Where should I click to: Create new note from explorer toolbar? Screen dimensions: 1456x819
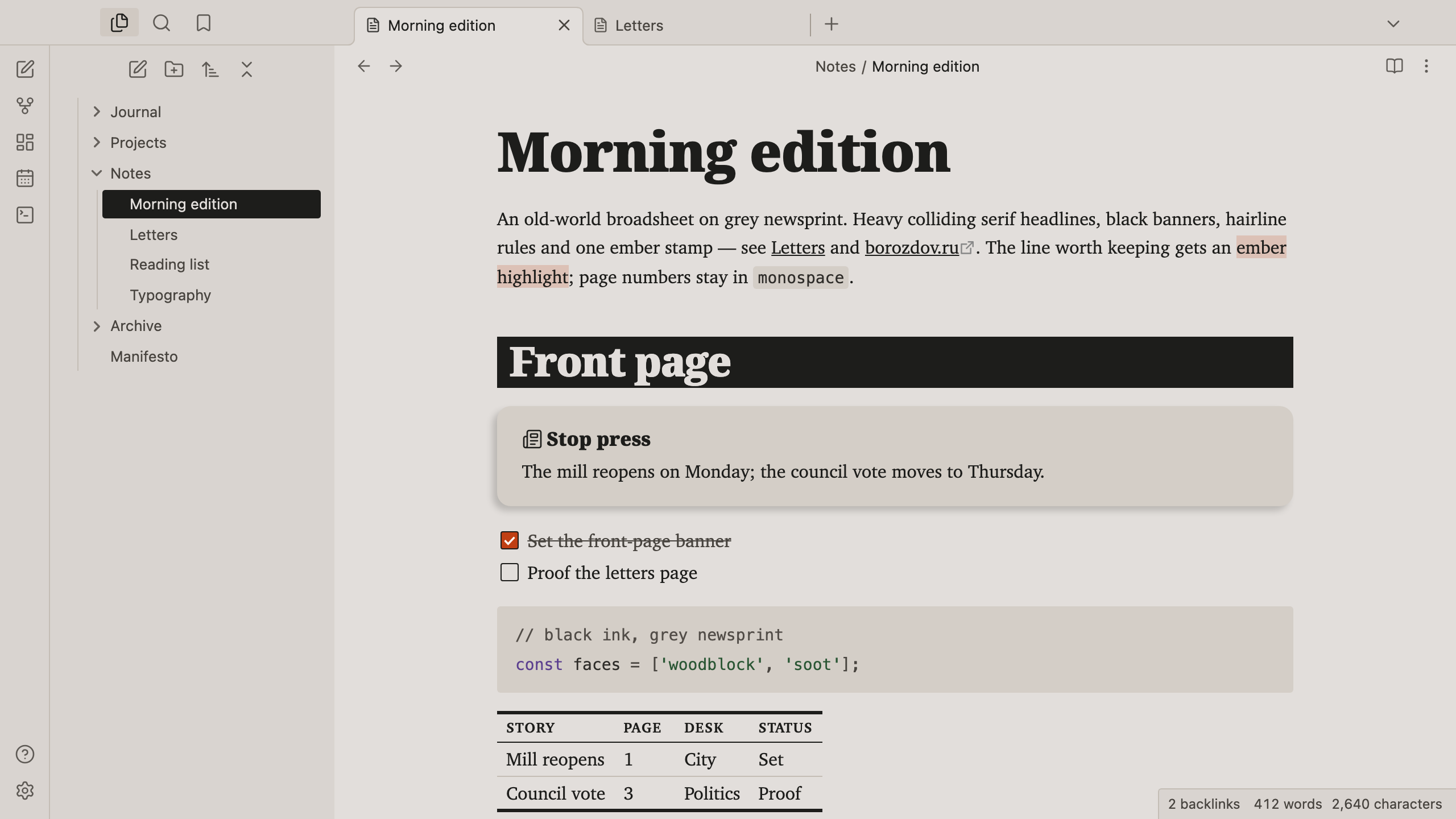[138, 69]
